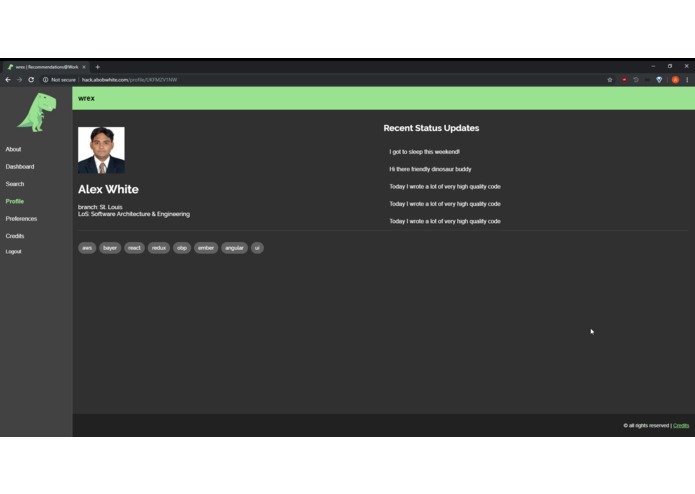
Task: Click the wrex title in green header
Action: 86,98
